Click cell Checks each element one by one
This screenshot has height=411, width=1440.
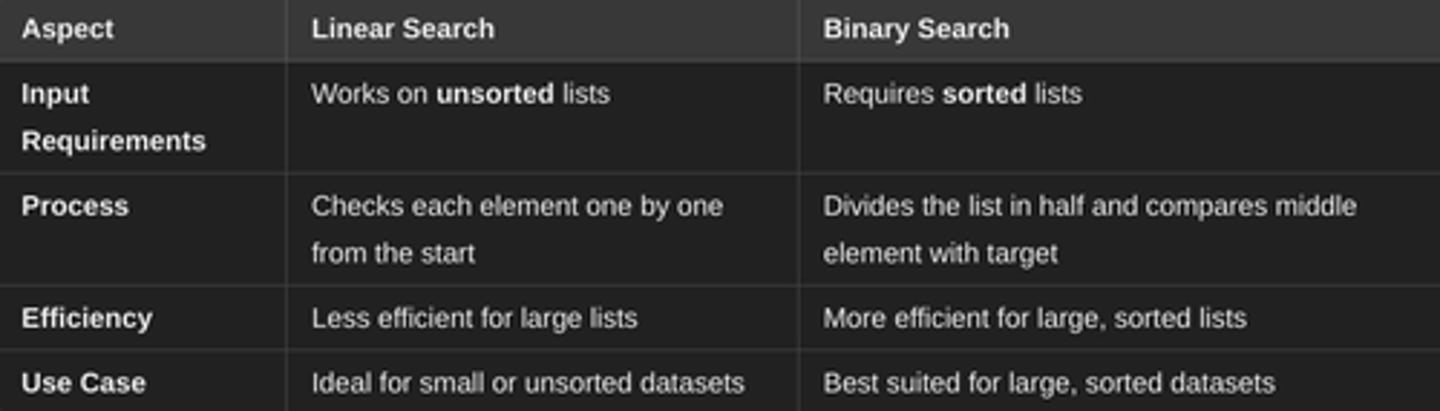(517, 206)
